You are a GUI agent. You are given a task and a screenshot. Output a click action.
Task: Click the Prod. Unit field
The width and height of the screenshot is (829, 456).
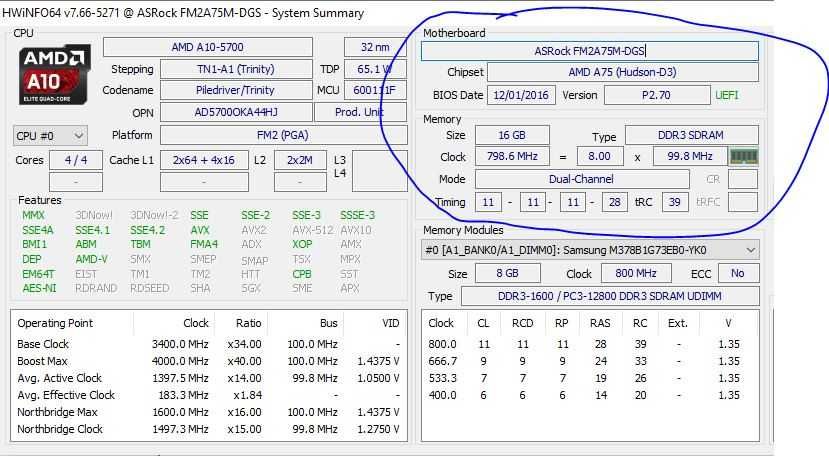pyautogui.click(x=360, y=112)
